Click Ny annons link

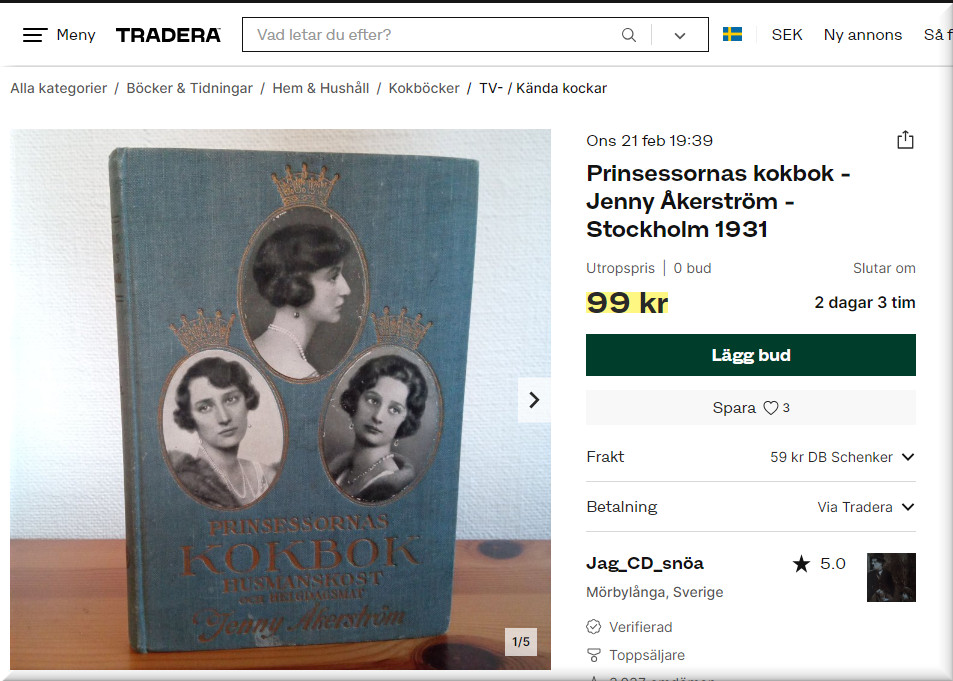pyautogui.click(x=862, y=35)
